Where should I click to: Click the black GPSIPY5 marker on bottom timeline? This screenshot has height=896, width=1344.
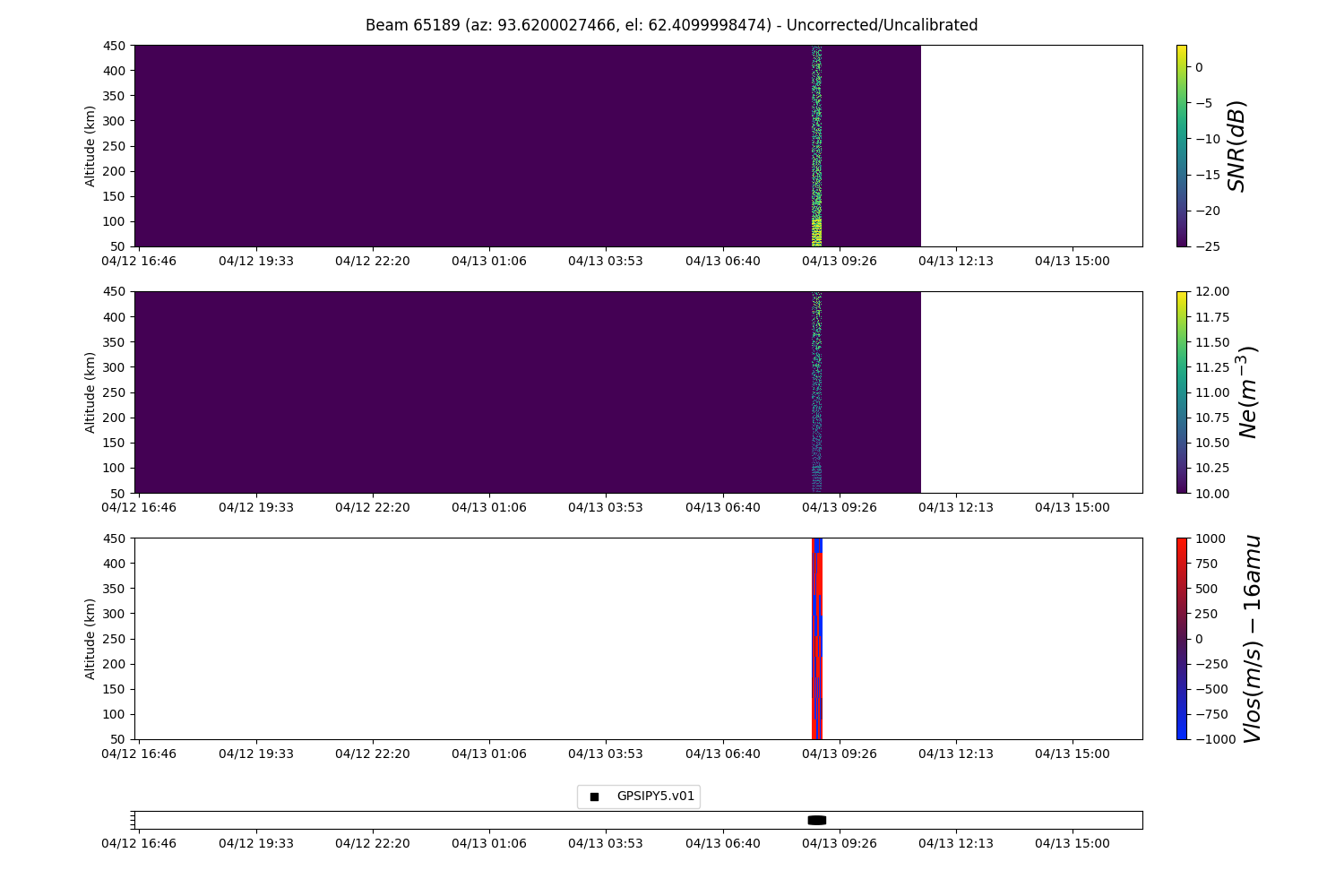816,820
